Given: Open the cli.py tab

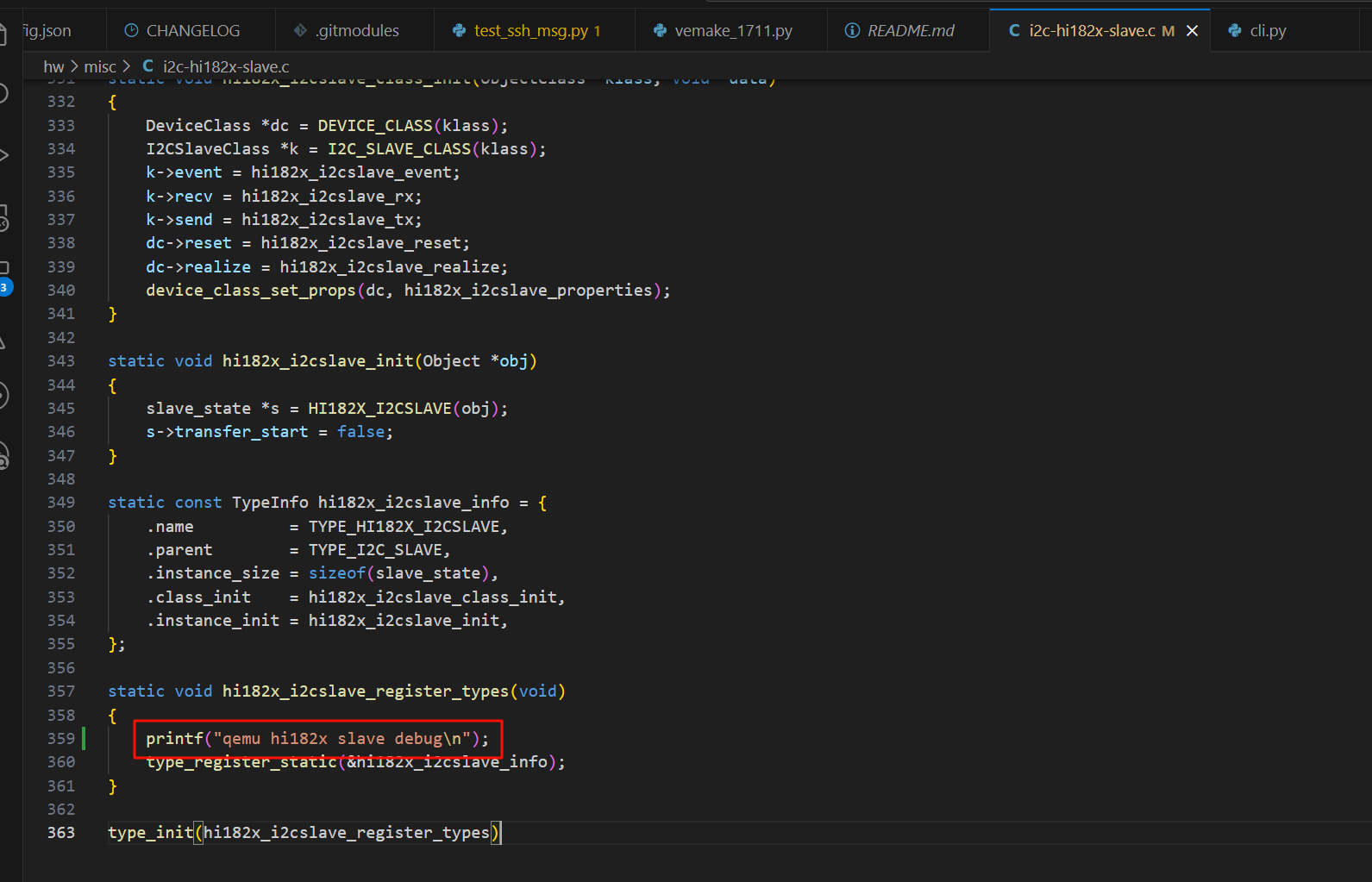Looking at the screenshot, I should pos(1268,31).
